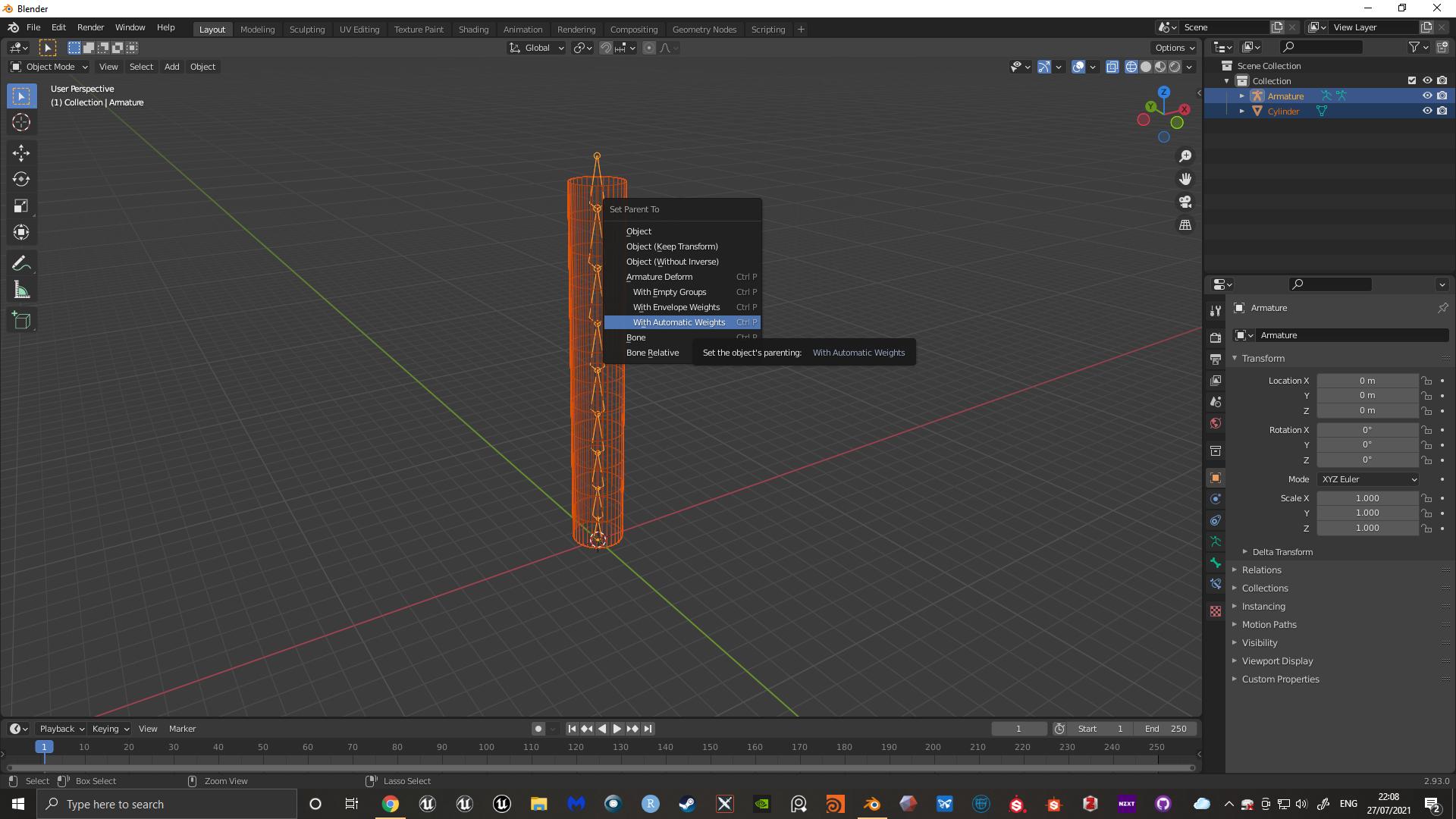Click the Rotate tool icon

22,179
